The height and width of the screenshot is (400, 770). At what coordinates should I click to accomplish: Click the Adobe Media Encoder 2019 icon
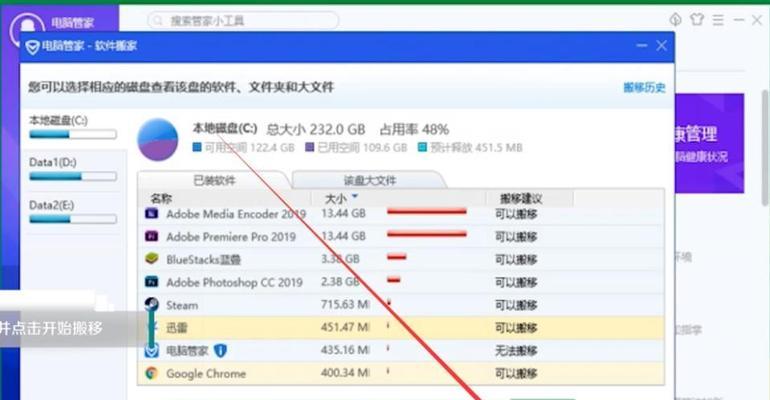[151, 213]
